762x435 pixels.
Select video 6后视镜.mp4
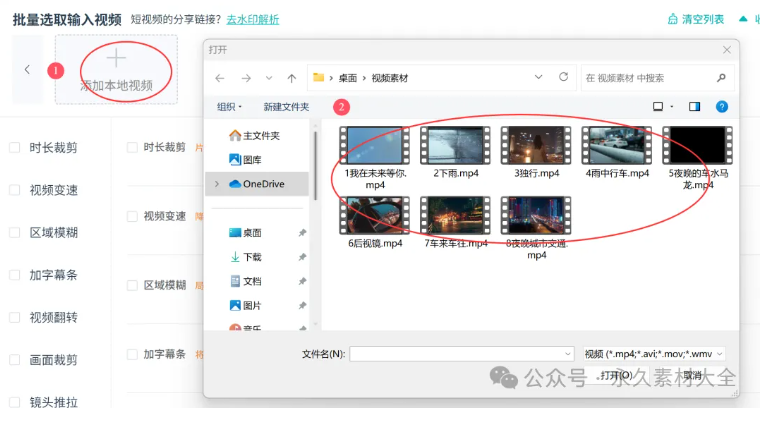click(375, 223)
